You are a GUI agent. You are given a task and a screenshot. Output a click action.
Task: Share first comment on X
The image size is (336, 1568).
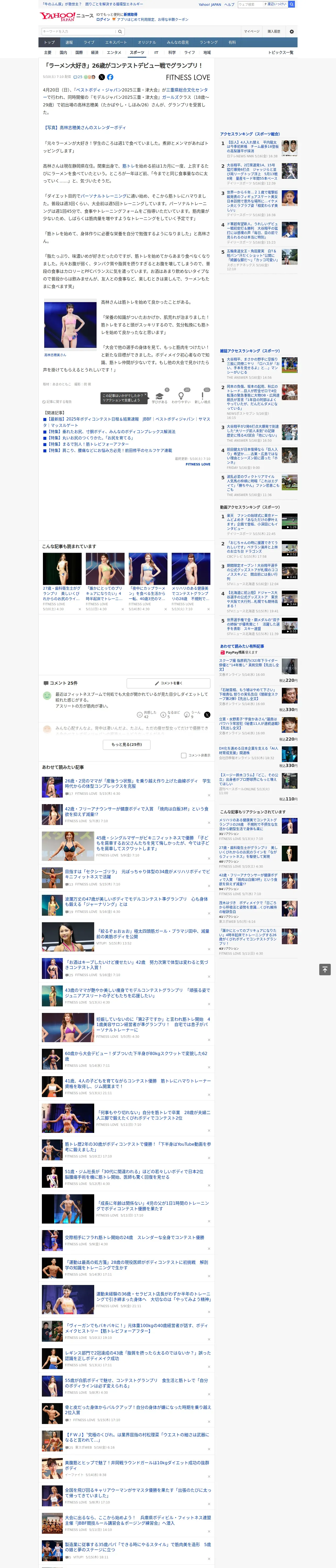click(207, 714)
